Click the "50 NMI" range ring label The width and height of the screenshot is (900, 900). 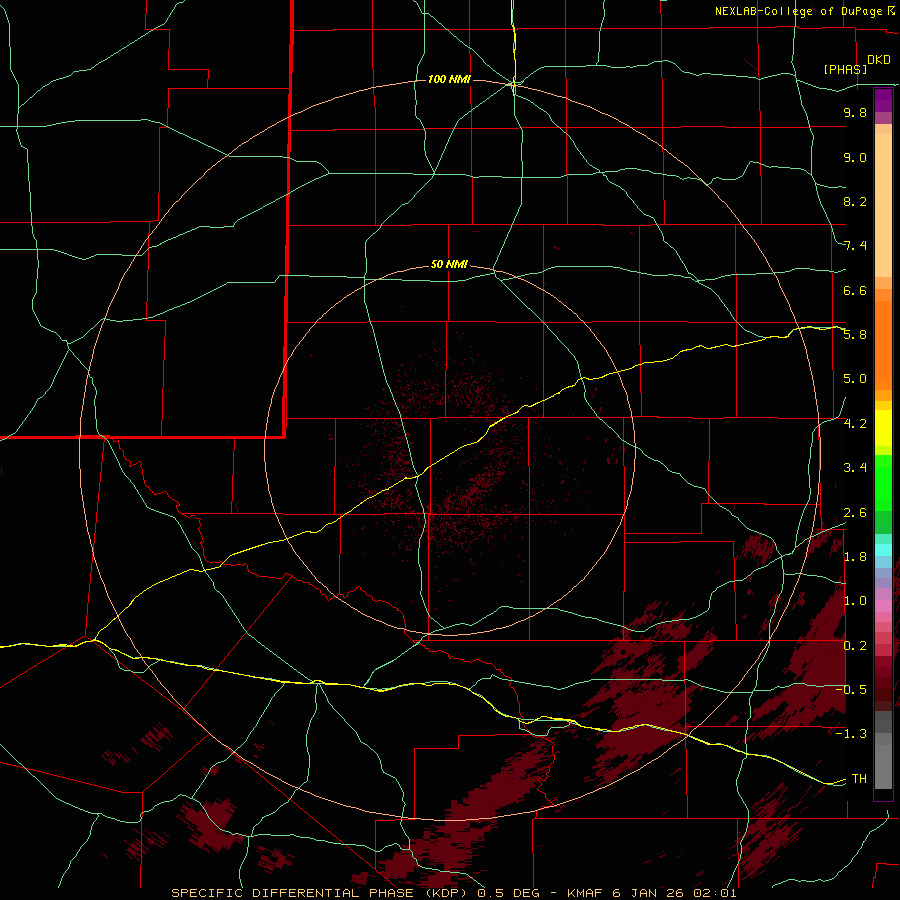pos(449,264)
